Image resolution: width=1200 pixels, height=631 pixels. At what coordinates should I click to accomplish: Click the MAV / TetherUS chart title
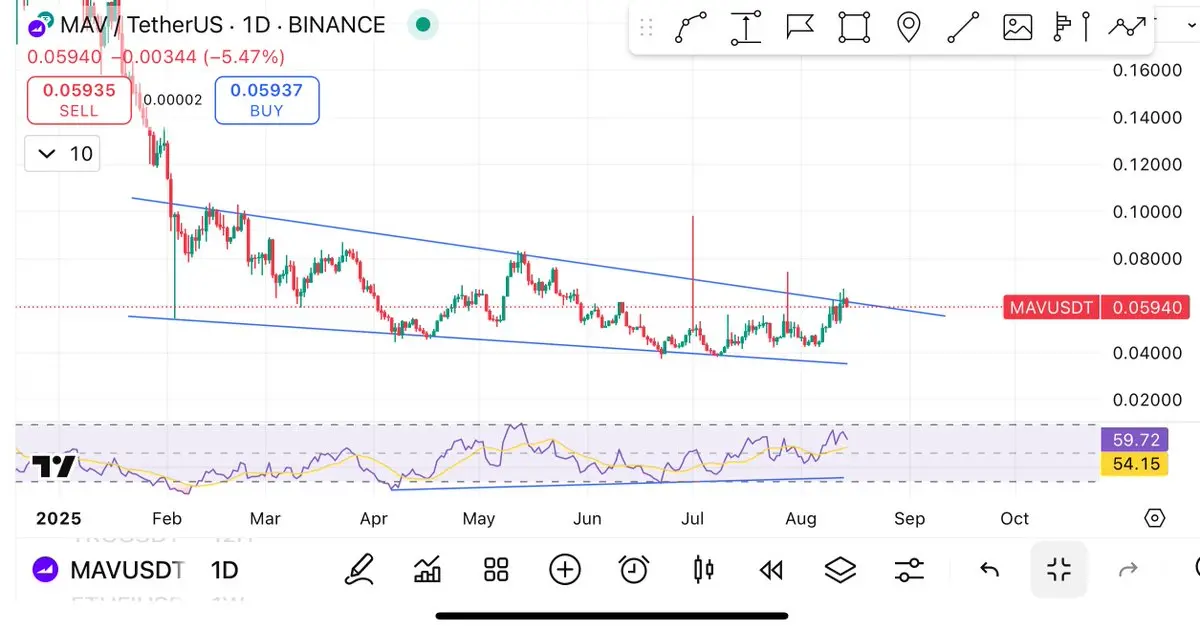coord(221,24)
